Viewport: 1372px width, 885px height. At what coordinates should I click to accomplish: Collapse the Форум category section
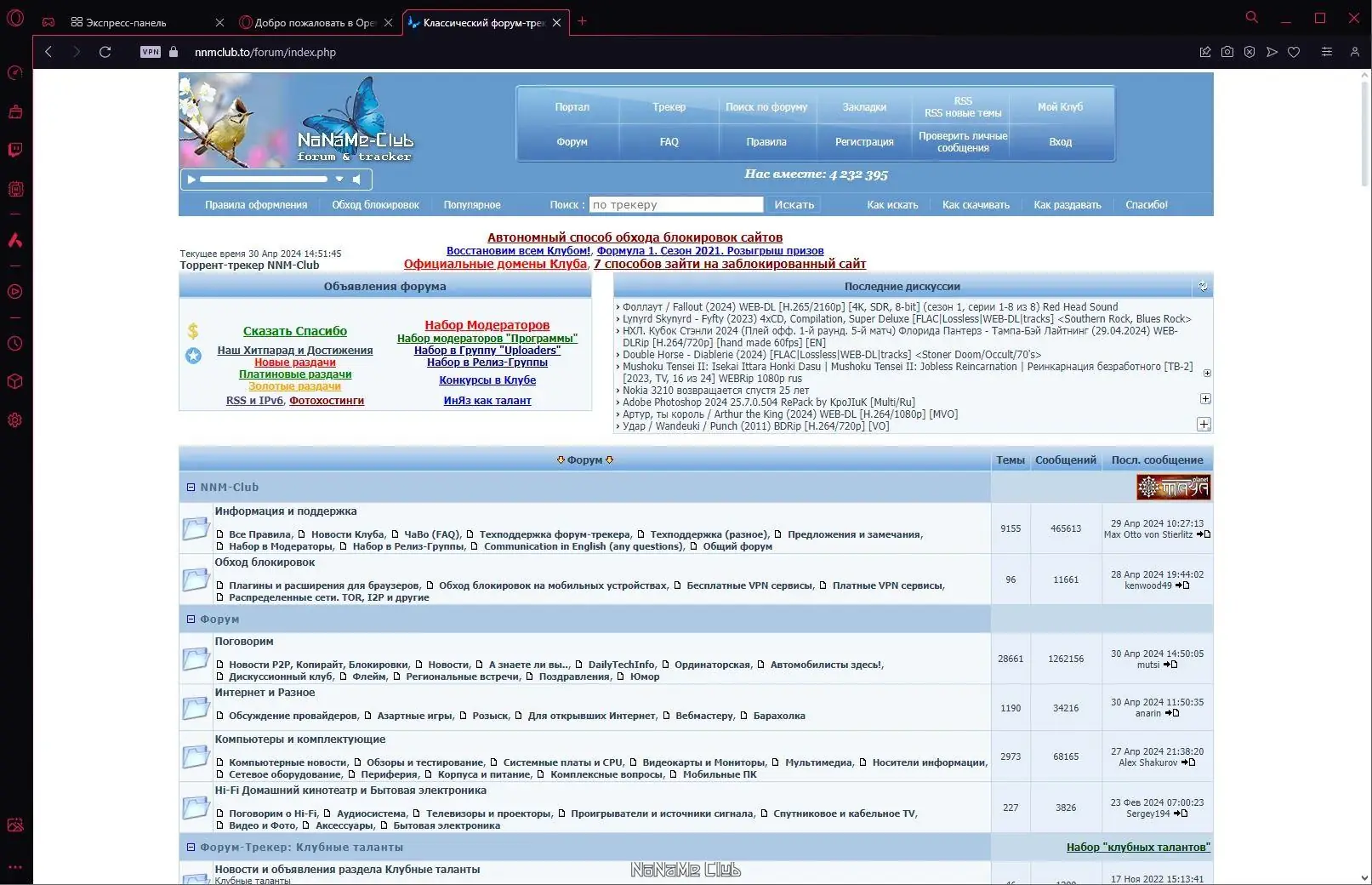pyautogui.click(x=191, y=619)
